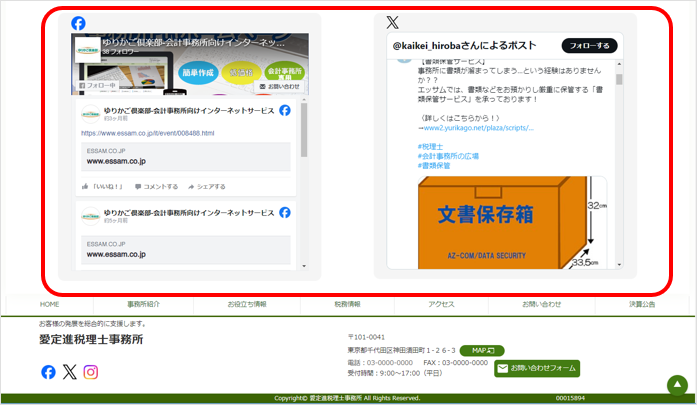Screen dimensions: 697x405
Task: Click Facebook feed scrollbar down arrow
Action: (x=304, y=266)
